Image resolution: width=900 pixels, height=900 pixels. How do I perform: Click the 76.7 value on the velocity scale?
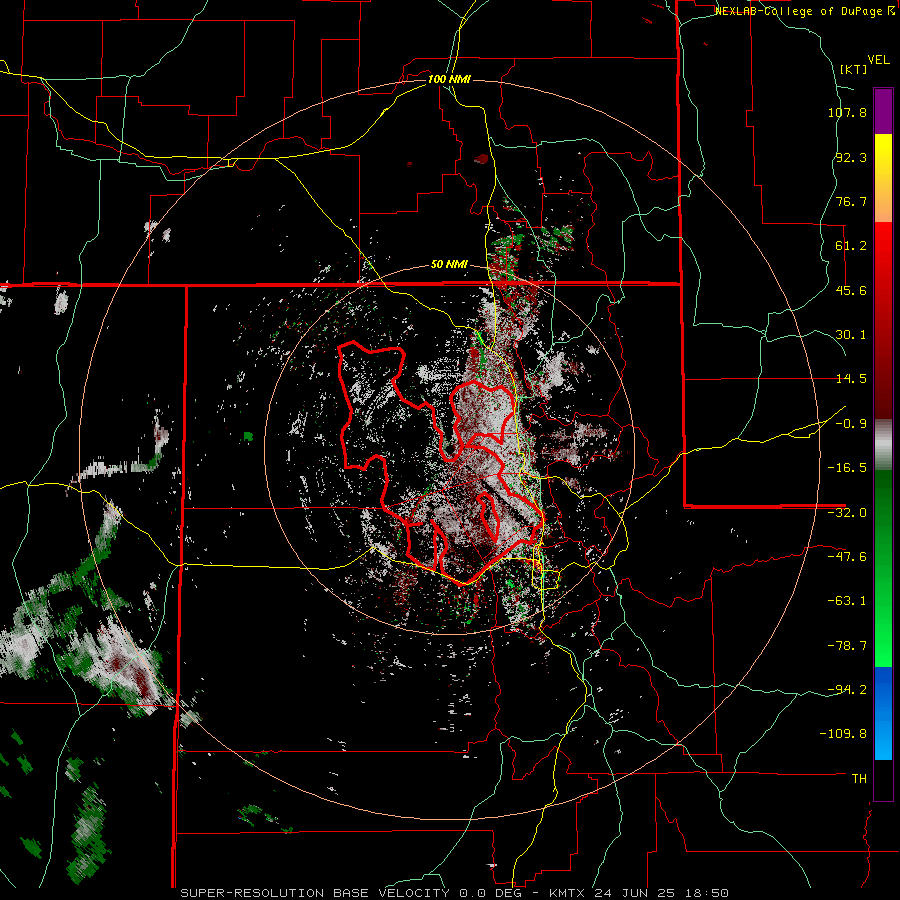[x=851, y=201]
